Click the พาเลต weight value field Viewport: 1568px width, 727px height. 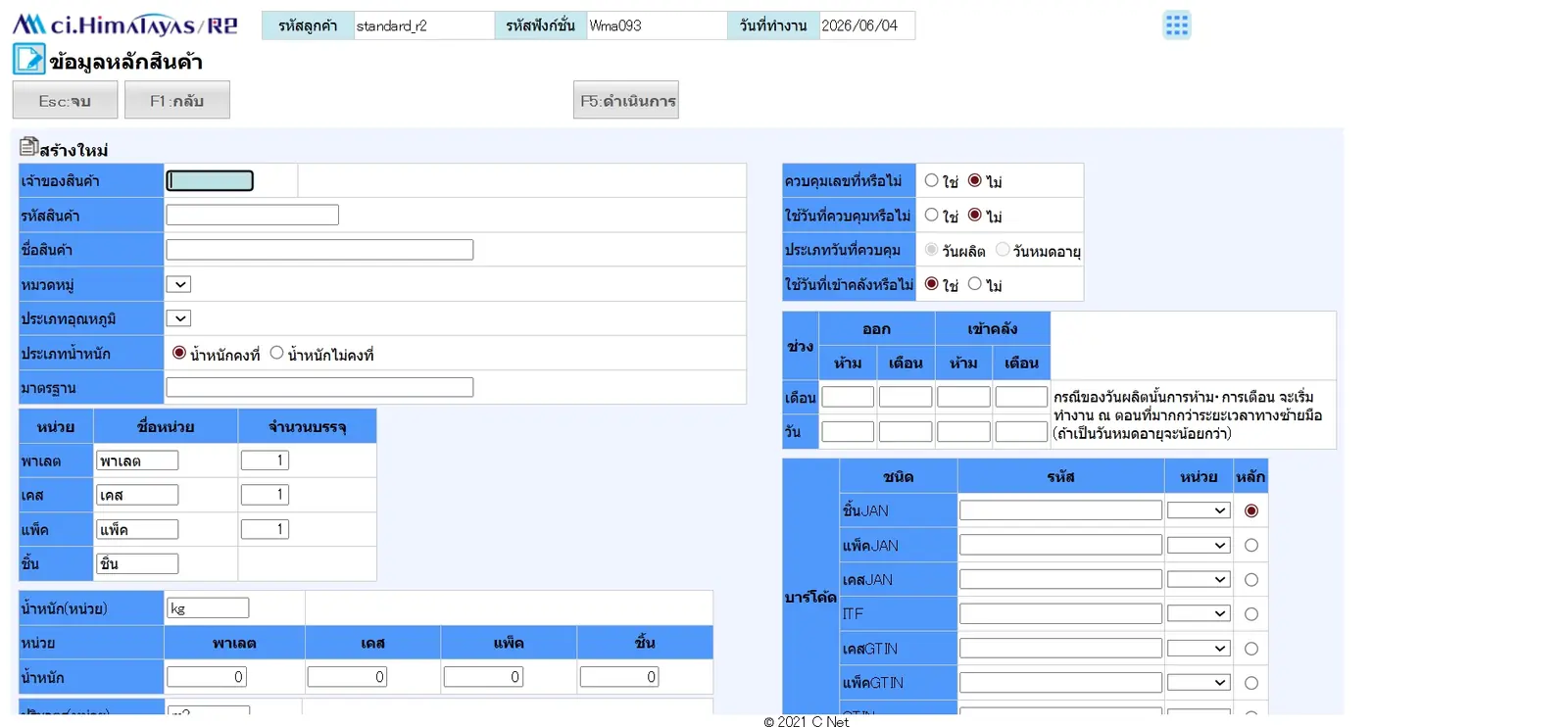[207, 677]
